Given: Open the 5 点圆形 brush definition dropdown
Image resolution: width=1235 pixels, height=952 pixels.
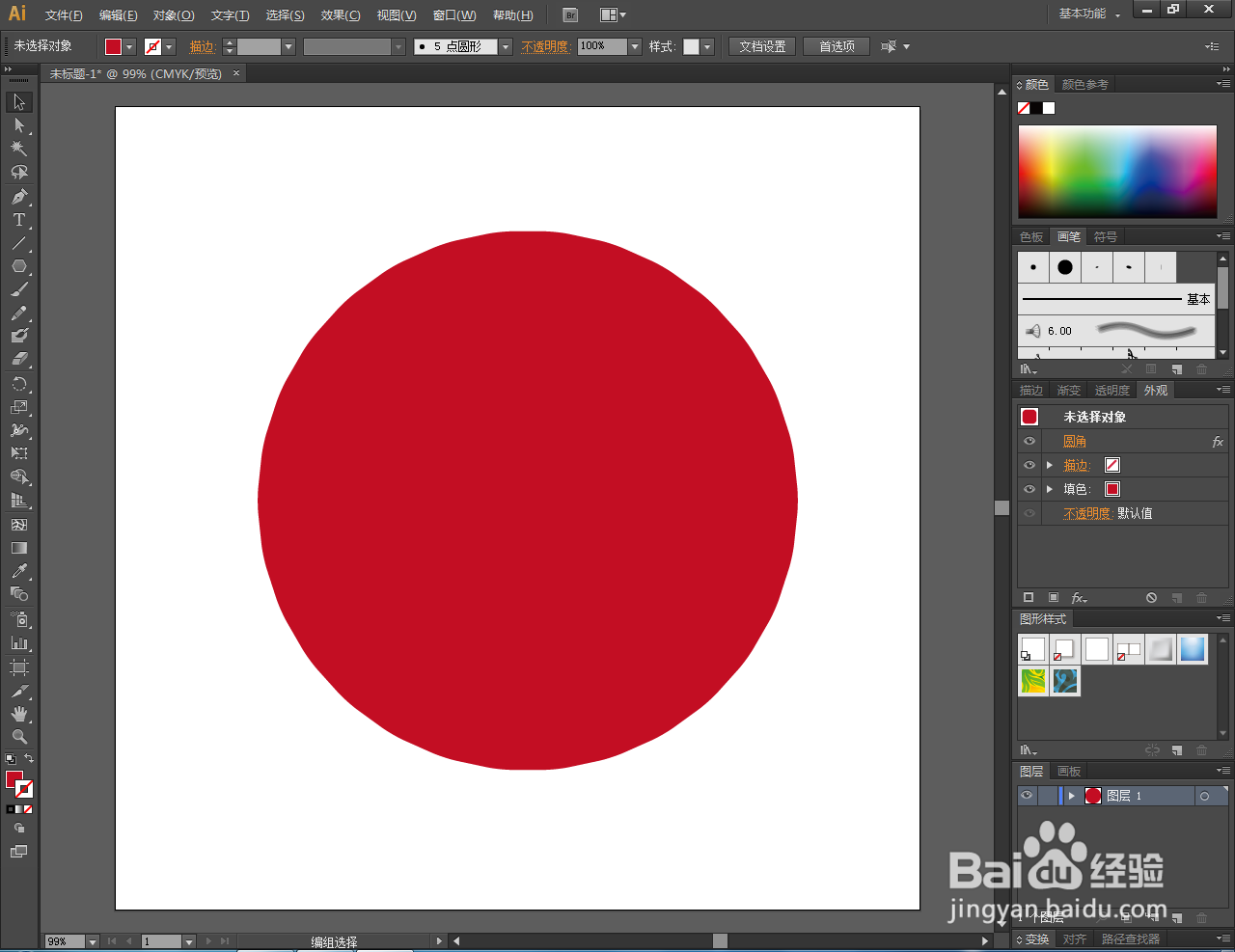Looking at the screenshot, I should click(x=506, y=46).
